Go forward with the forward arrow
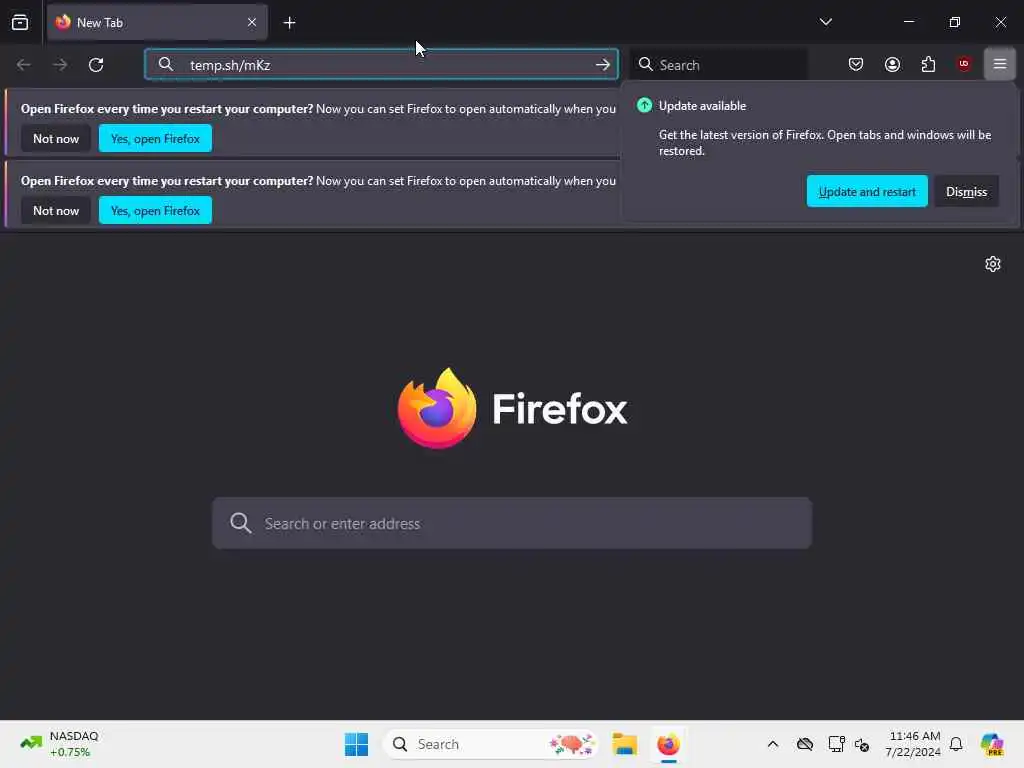This screenshot has width=1024, height=768. 60,65
